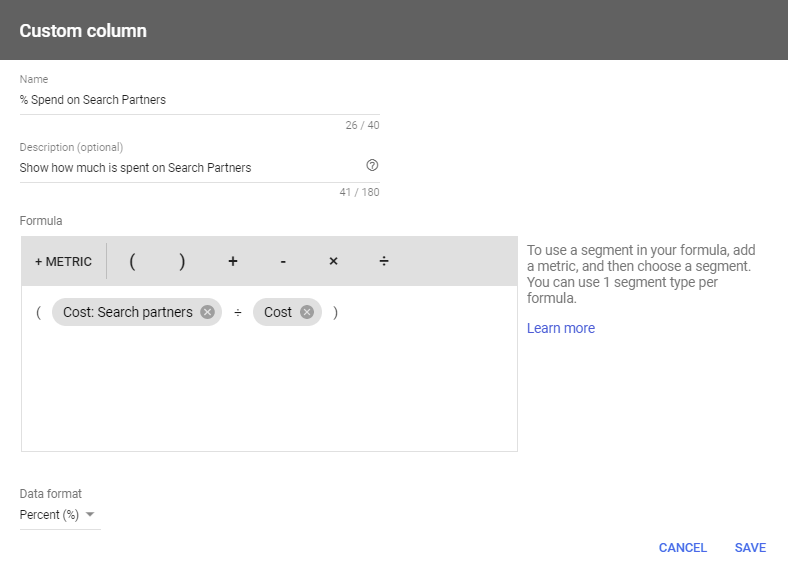Add the divide operator from the toolbar
The height and width of the screenshot is (568, 788).
(383, 261)
